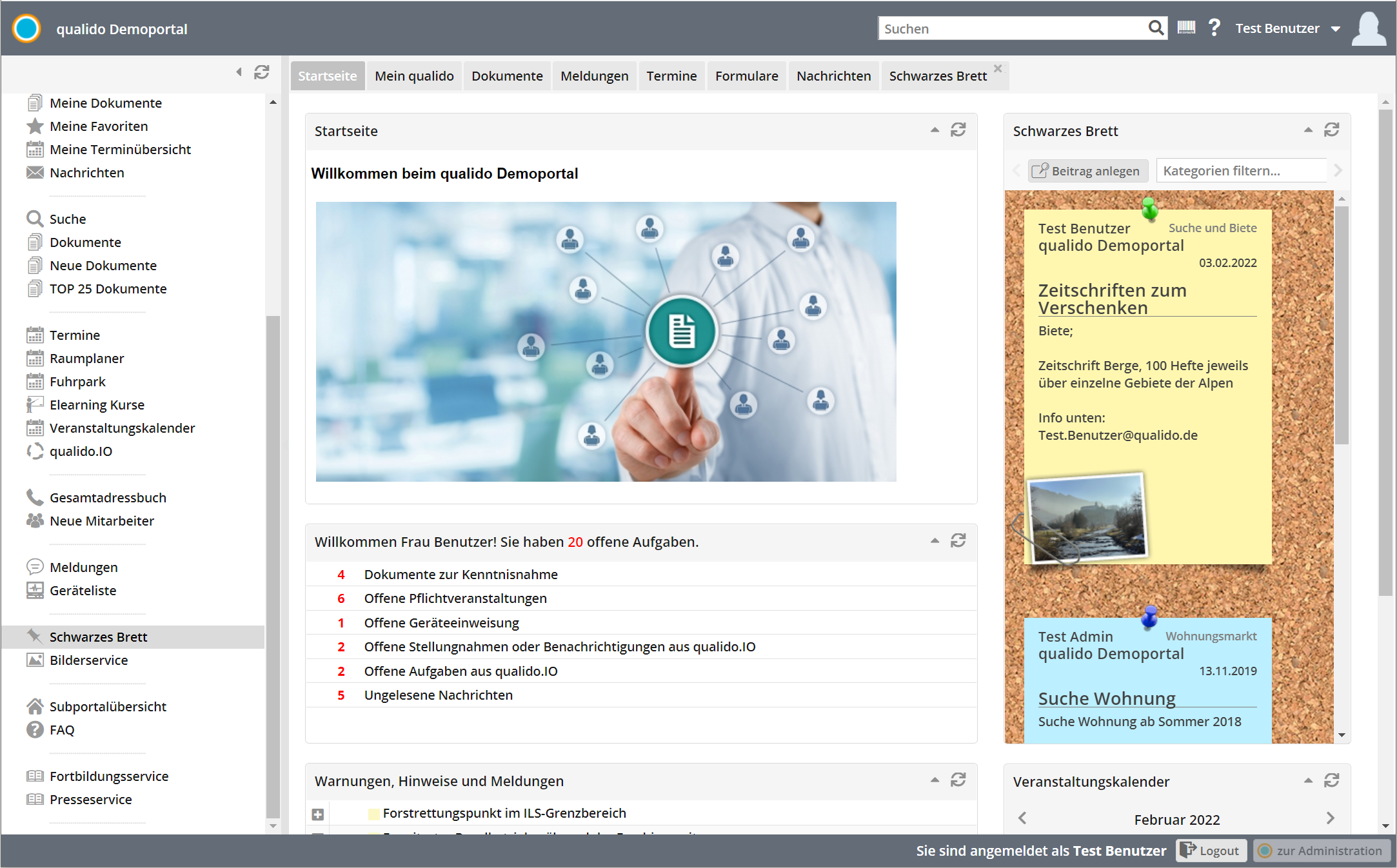Refresh the Veranstaltungskalender panel
This screenshot has width=1397, height=868.
tap(1331, 781)
